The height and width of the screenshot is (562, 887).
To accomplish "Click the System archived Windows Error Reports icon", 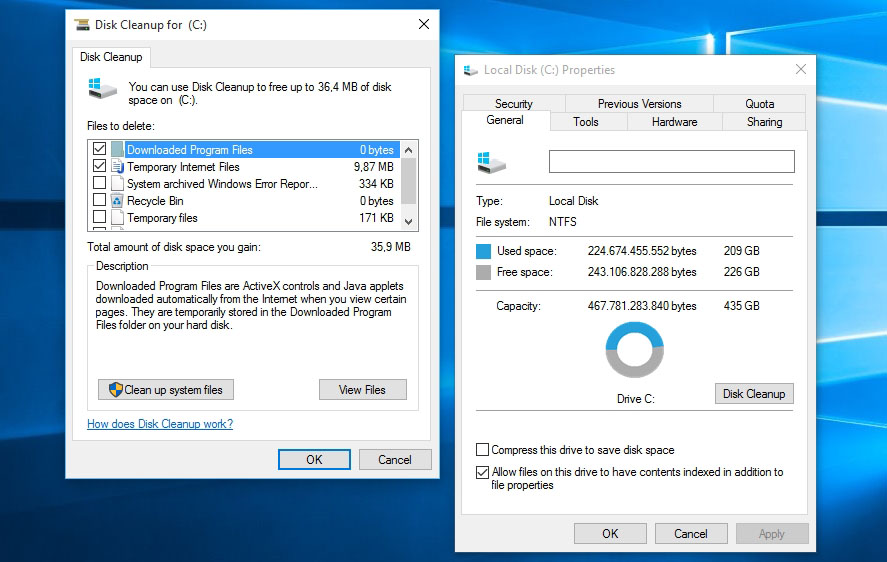I will (117, 183).
